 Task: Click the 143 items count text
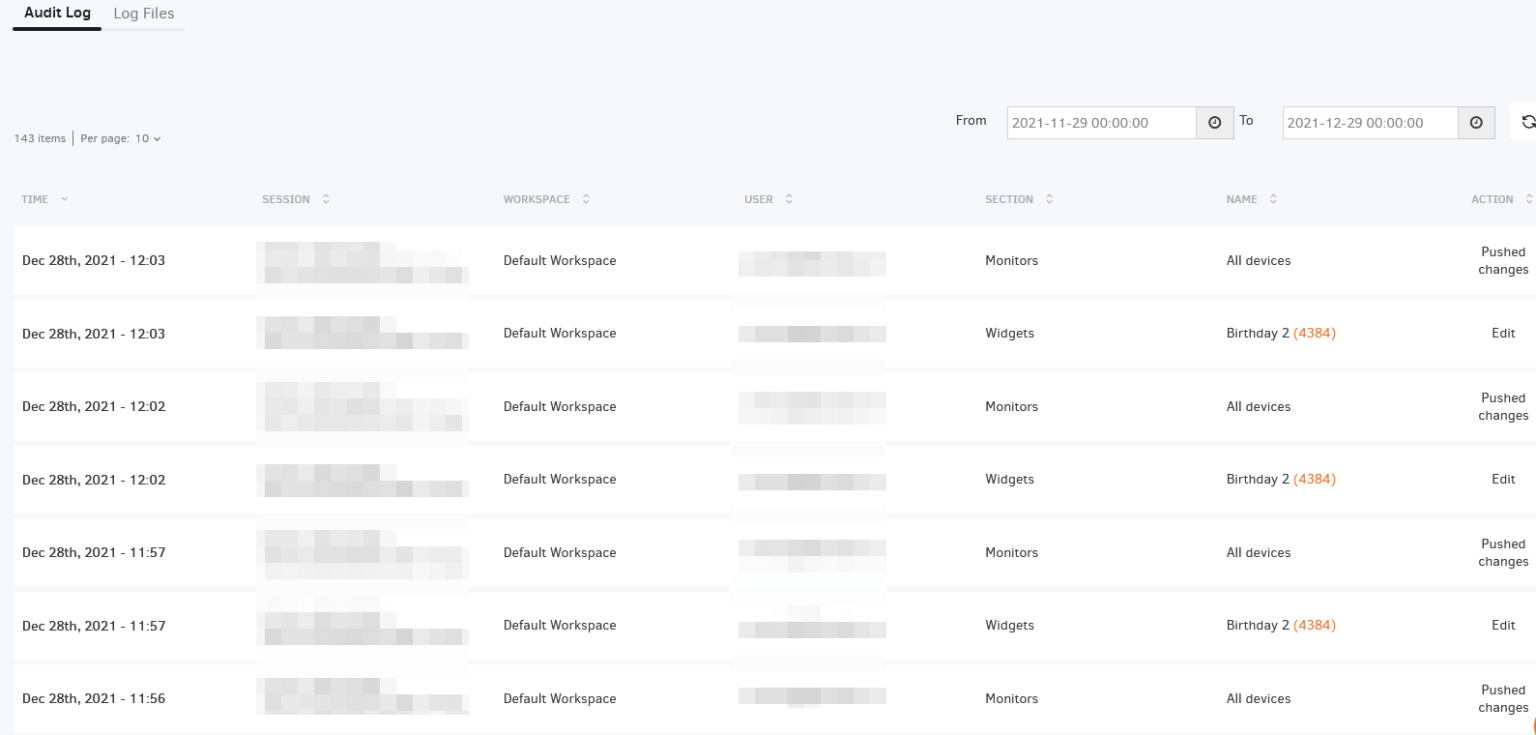click(40, 138)
